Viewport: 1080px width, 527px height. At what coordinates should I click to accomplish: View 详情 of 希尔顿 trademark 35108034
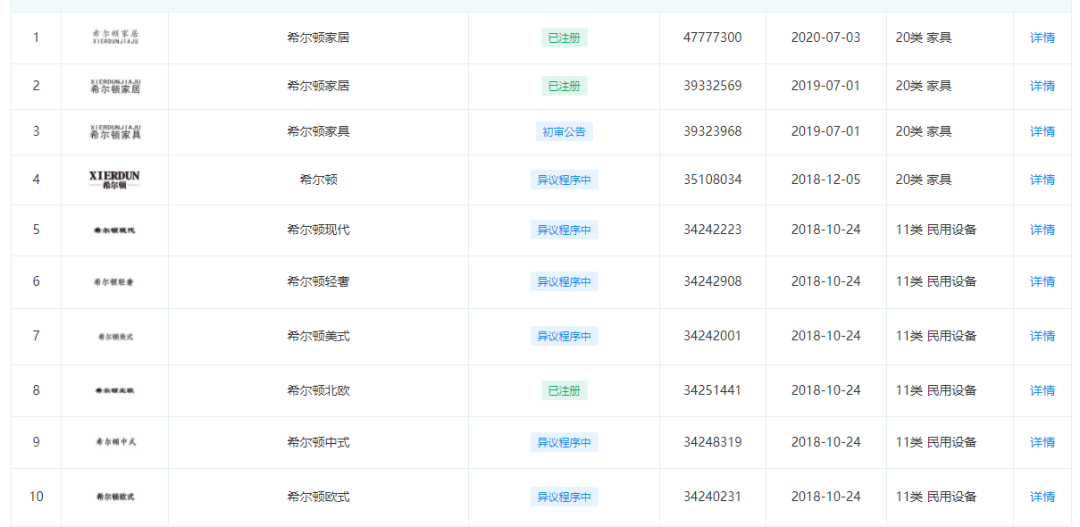(x=1042, y=180)
